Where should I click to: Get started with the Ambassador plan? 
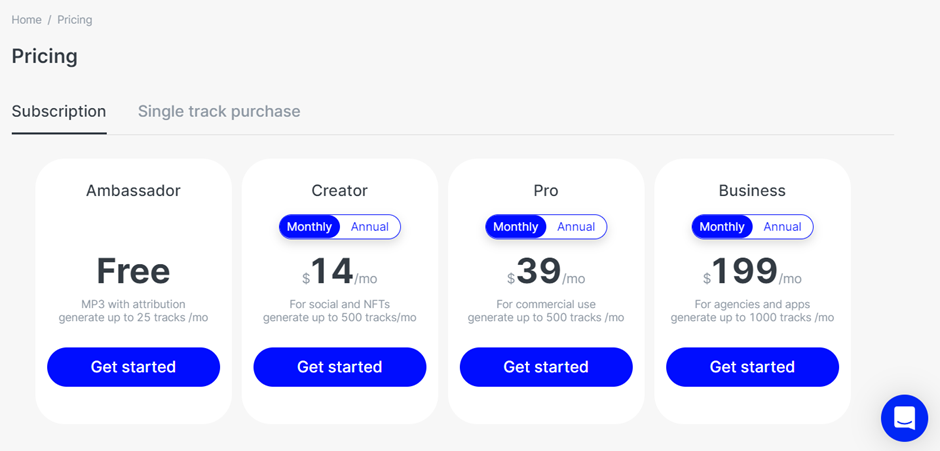134,367
